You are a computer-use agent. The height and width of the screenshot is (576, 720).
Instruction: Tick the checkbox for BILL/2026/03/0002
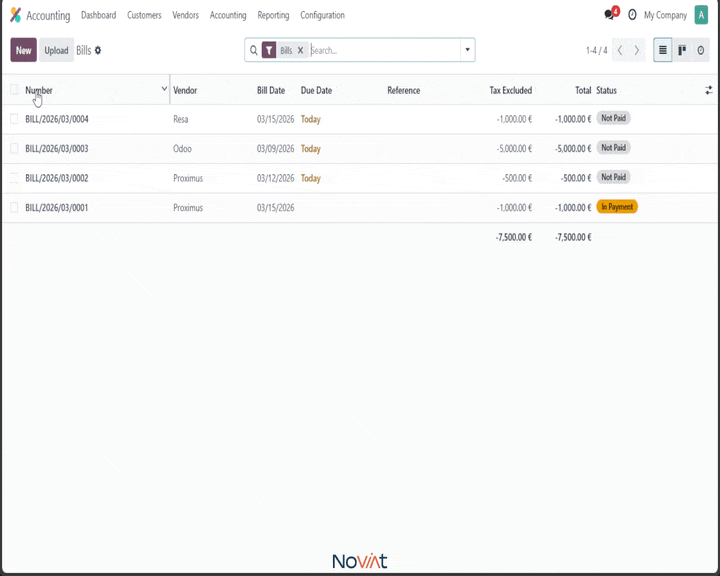pos(14,178)
